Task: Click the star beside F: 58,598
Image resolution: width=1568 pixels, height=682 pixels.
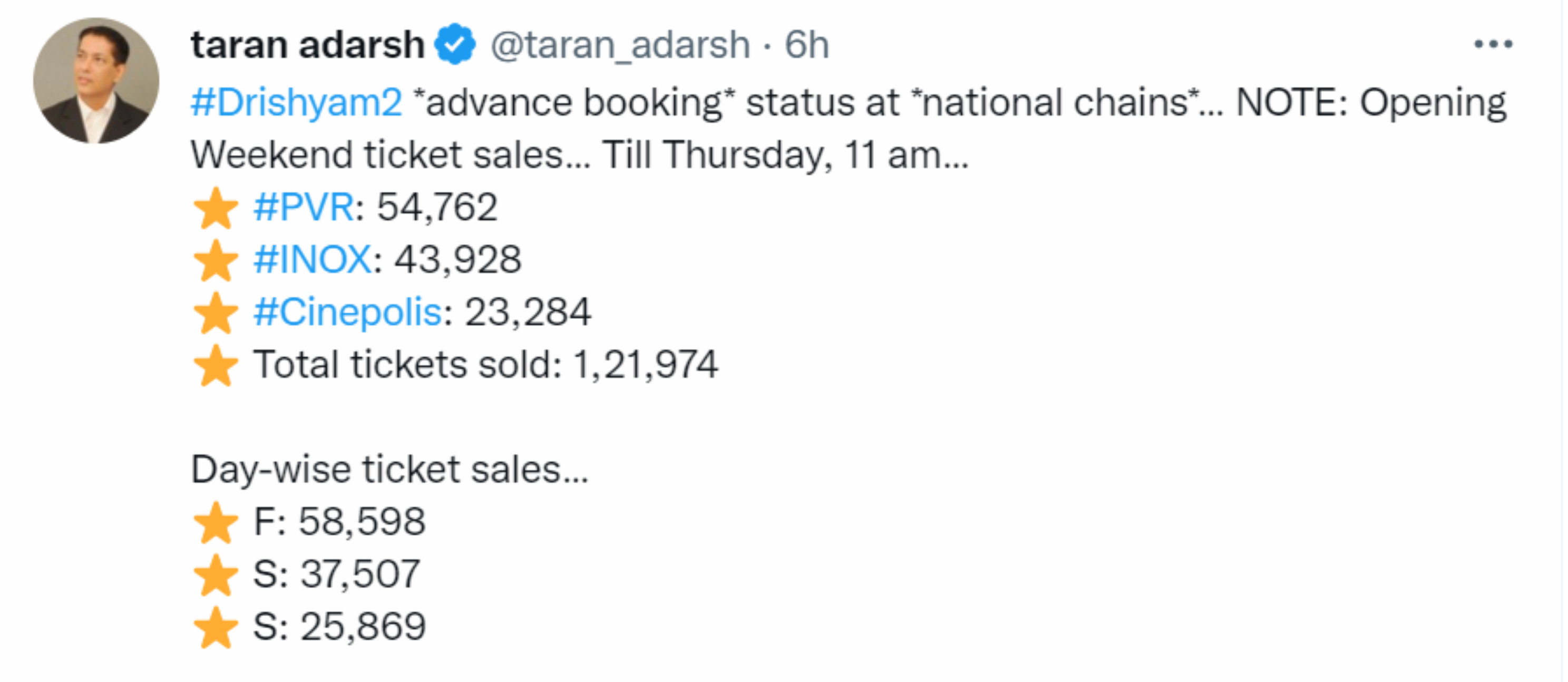Action: tap(216, 522)
